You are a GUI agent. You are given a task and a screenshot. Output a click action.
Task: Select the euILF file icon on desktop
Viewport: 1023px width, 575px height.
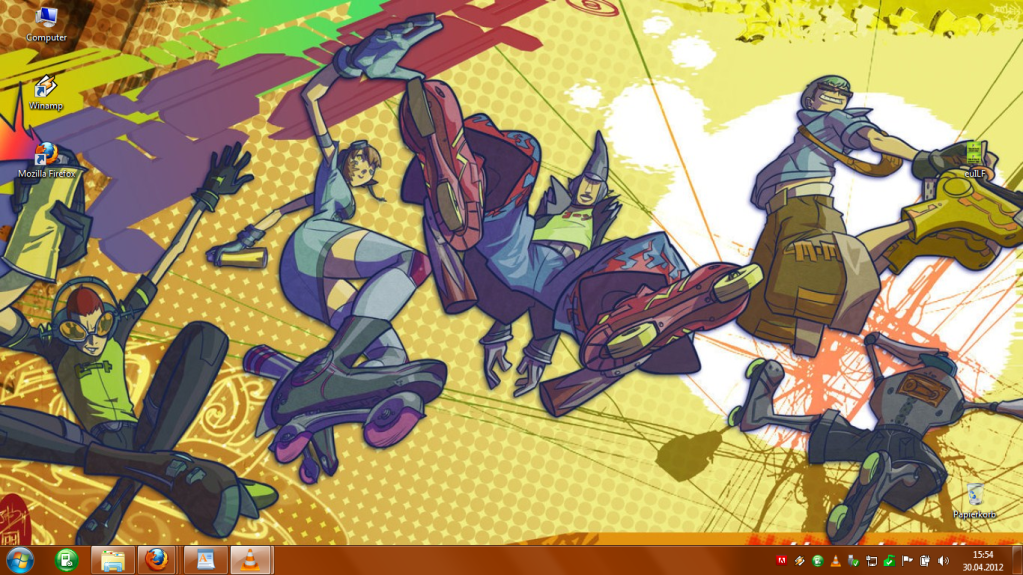(975, 160)
